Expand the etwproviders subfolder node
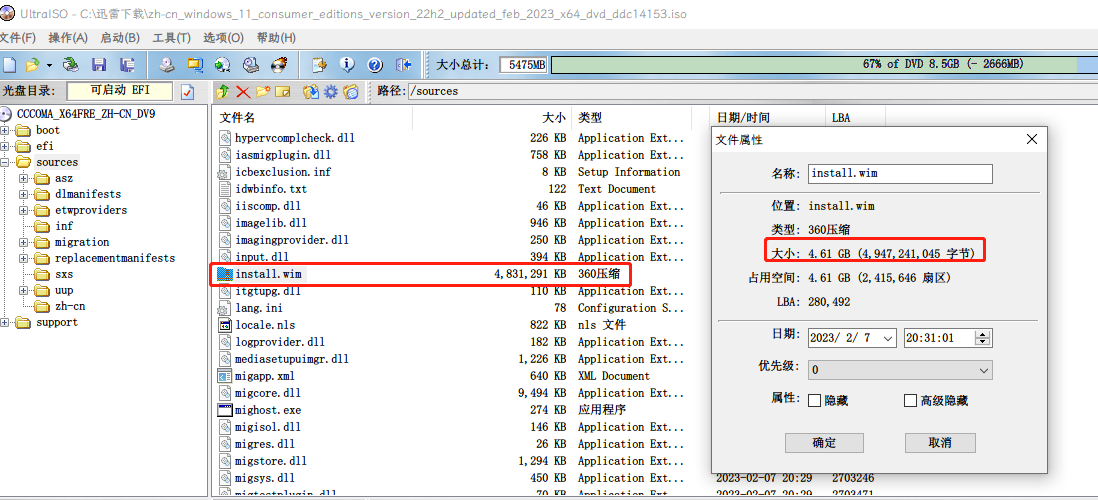This screenshot has height=500, width=1098. pos(24,210)
